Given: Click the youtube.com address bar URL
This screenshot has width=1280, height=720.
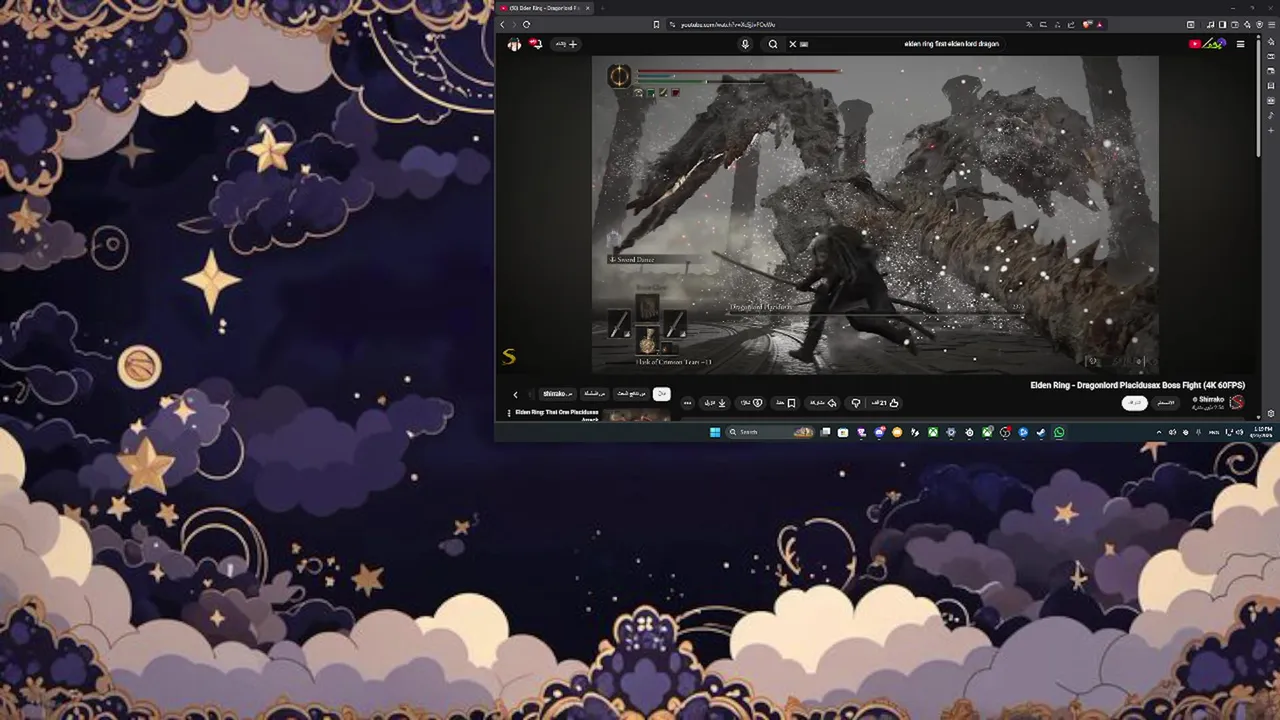Looking at the screenshot, I should coord(729,24).
